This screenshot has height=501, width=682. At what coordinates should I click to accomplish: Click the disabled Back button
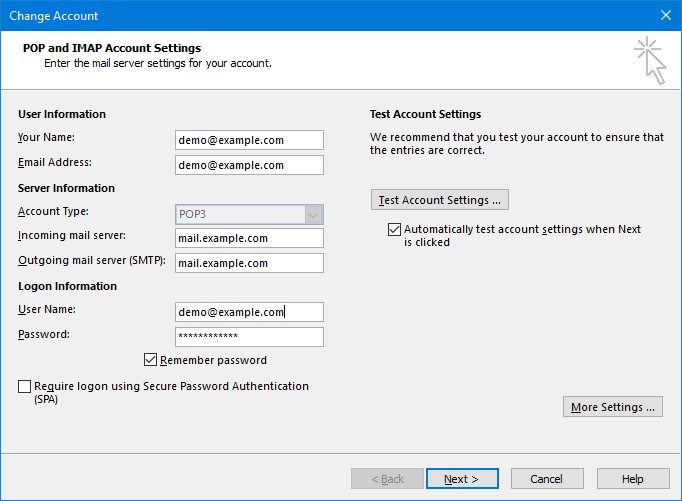(387, 479)
